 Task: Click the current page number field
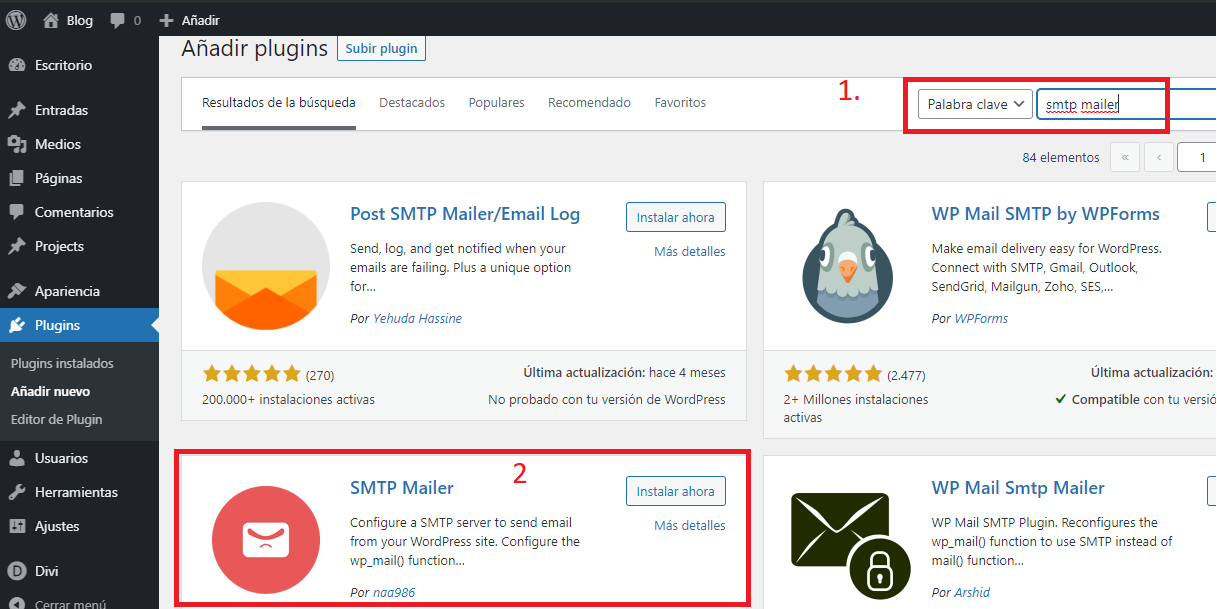1197,157
